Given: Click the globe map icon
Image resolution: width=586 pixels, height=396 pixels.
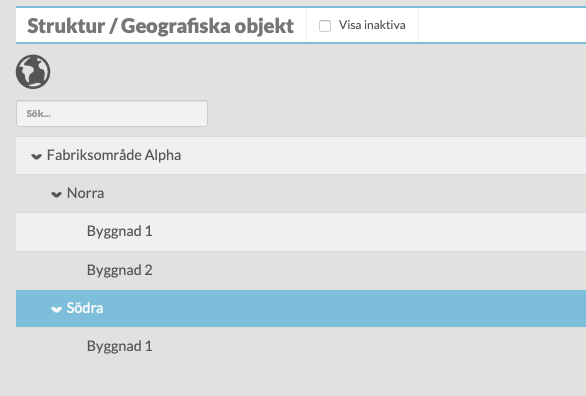Looking at the screenshot, I should pos(33,72).
